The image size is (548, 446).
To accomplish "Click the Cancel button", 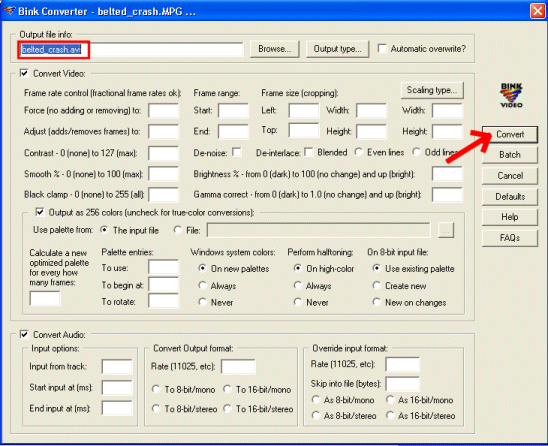I will point(510,175).
